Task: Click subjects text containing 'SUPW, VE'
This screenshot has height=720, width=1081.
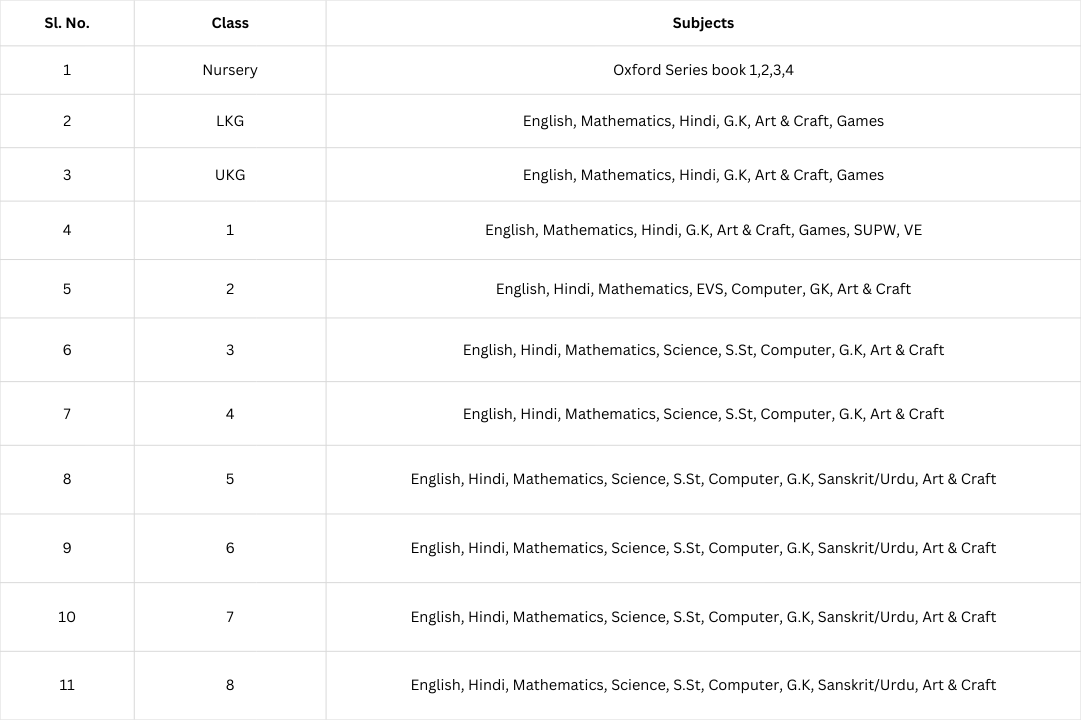Action: coord(703,230)
